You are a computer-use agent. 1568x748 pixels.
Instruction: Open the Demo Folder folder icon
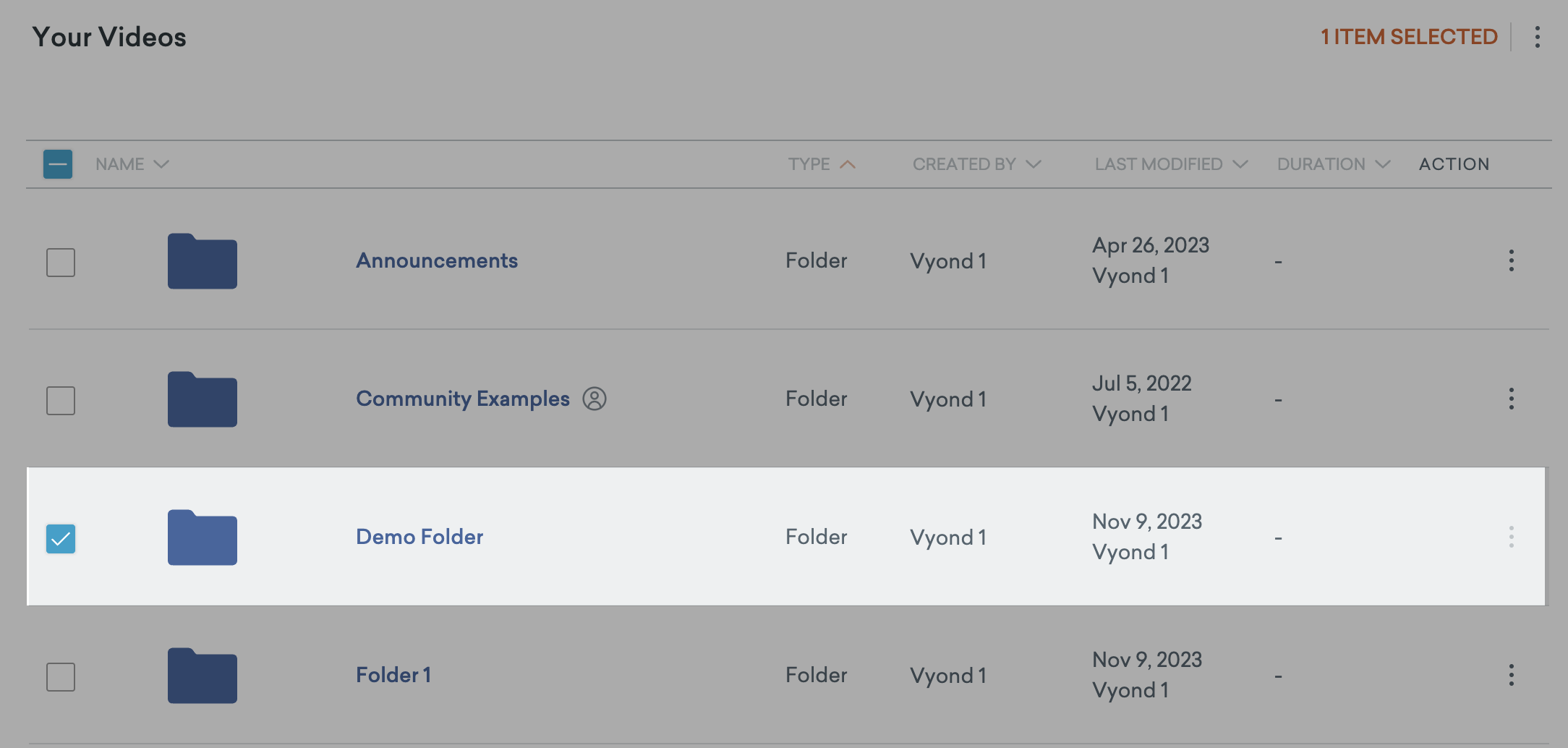[x=202, y=537]
